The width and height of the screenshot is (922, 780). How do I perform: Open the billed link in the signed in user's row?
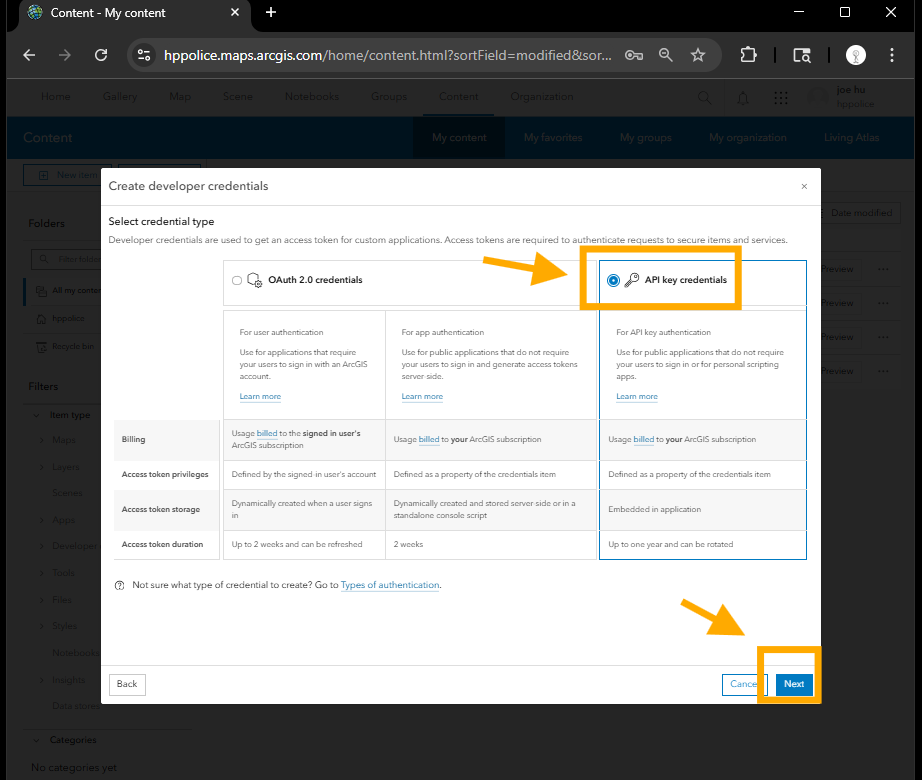(x=267, y=433)
